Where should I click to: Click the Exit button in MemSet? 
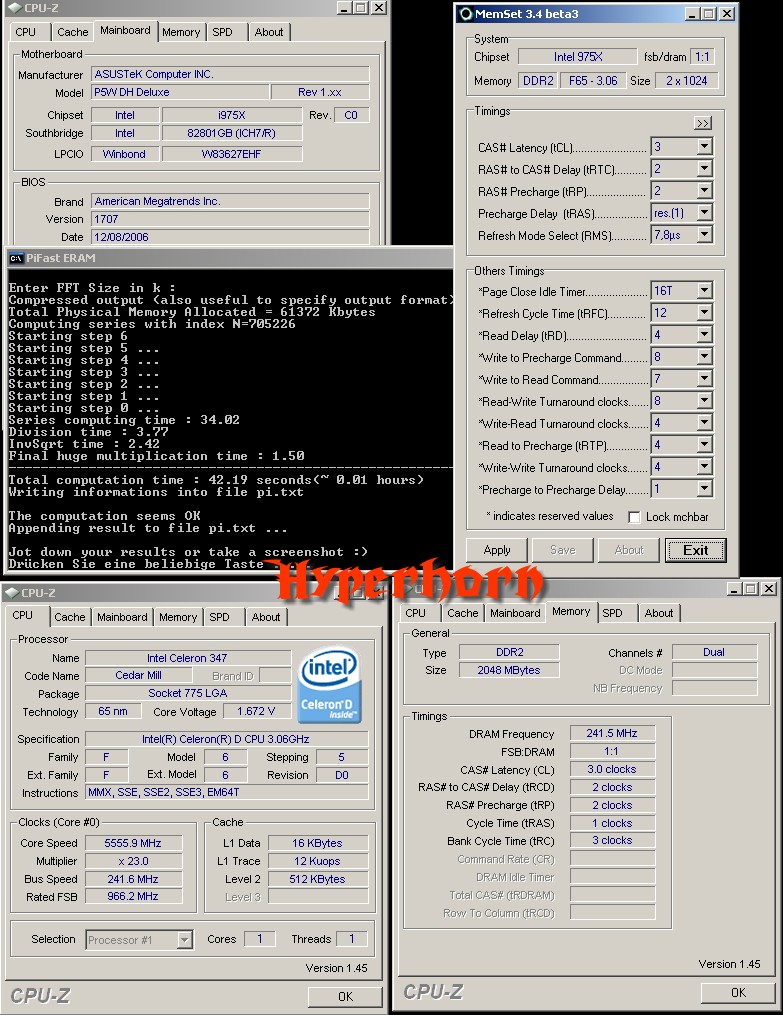696,550
